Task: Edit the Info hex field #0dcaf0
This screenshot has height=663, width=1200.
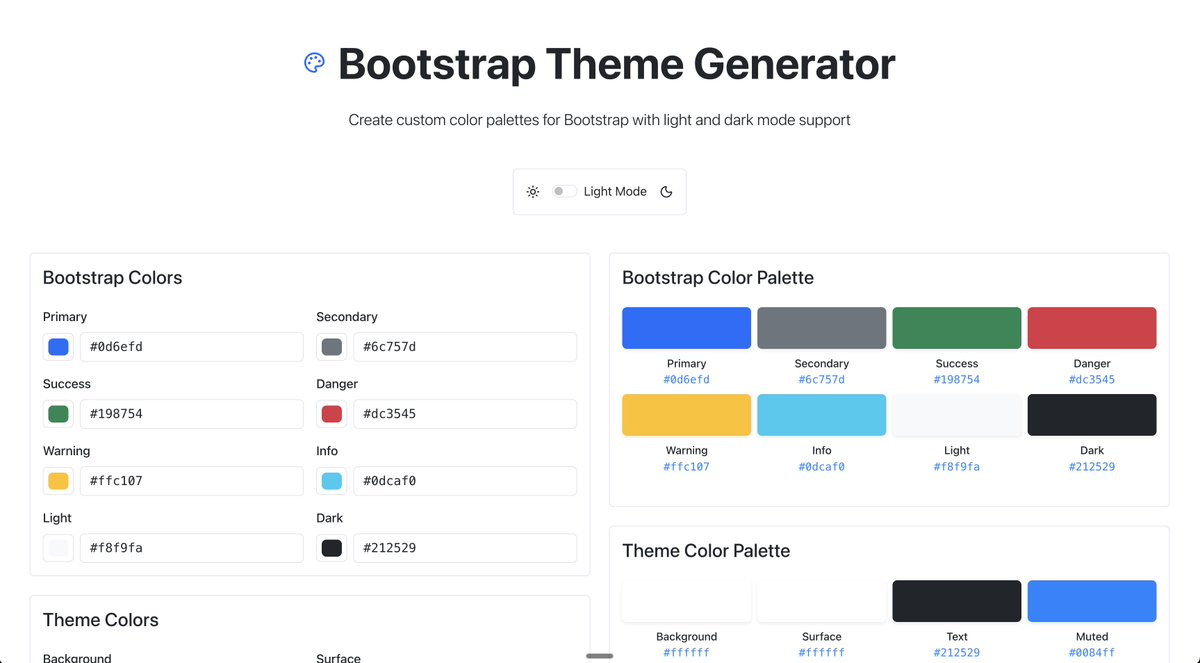Action: pos(465,481)
